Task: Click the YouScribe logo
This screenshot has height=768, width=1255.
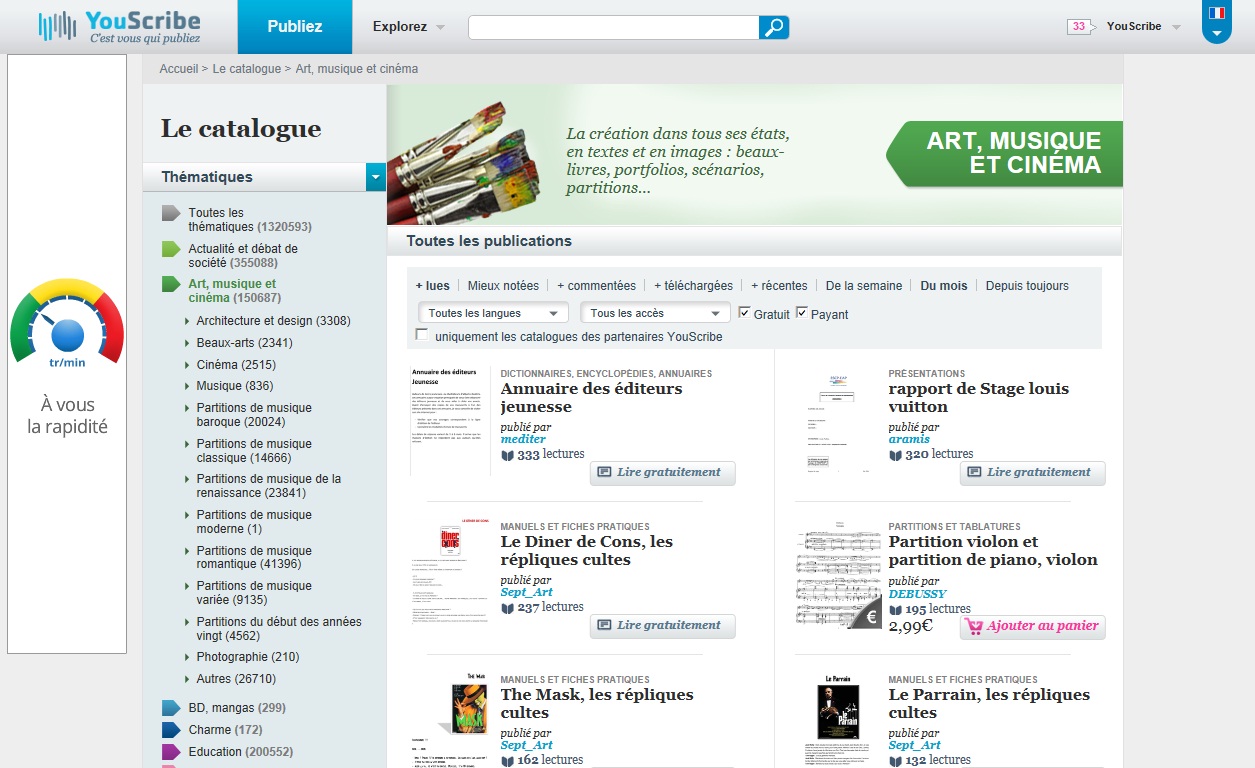Action: click(x=119, y=27)
